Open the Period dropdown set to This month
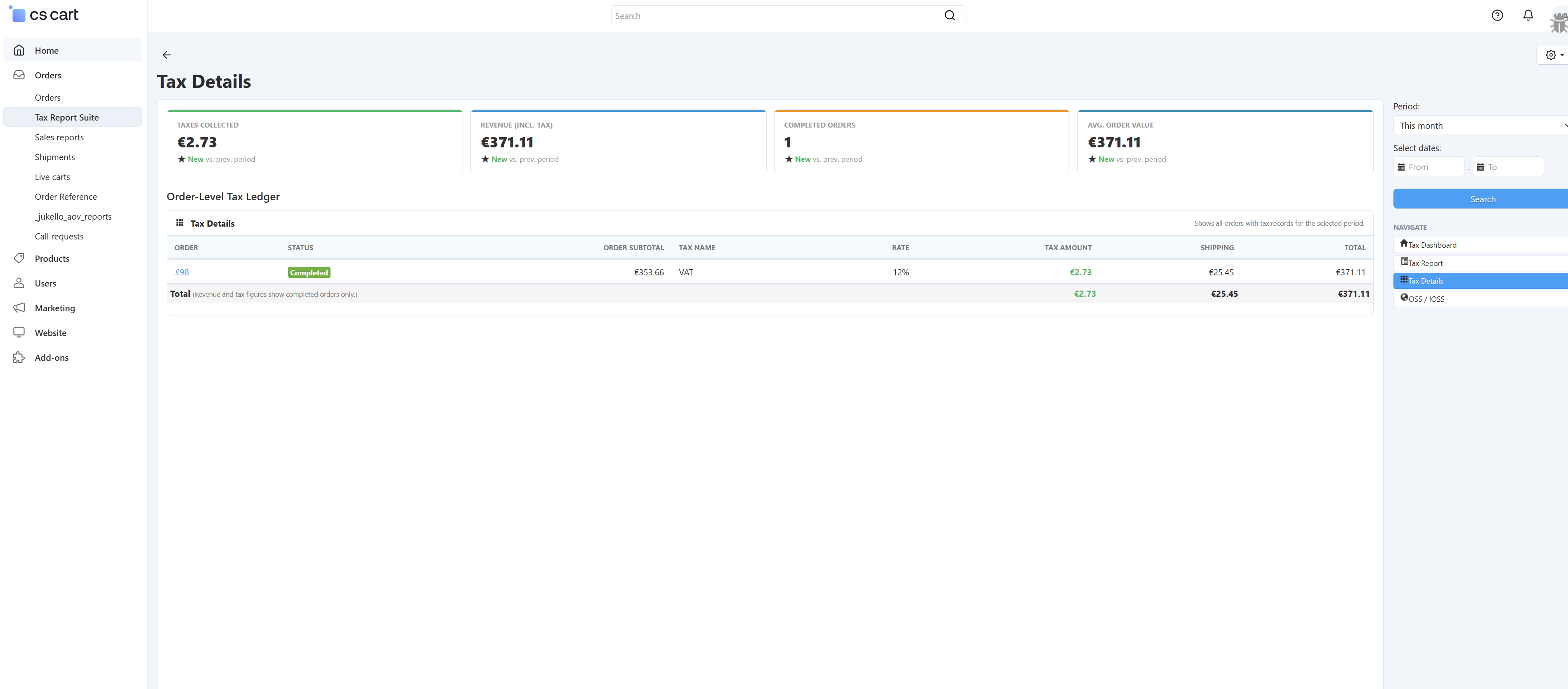Screen dimensions: 1568x689 coord(1481,125)
